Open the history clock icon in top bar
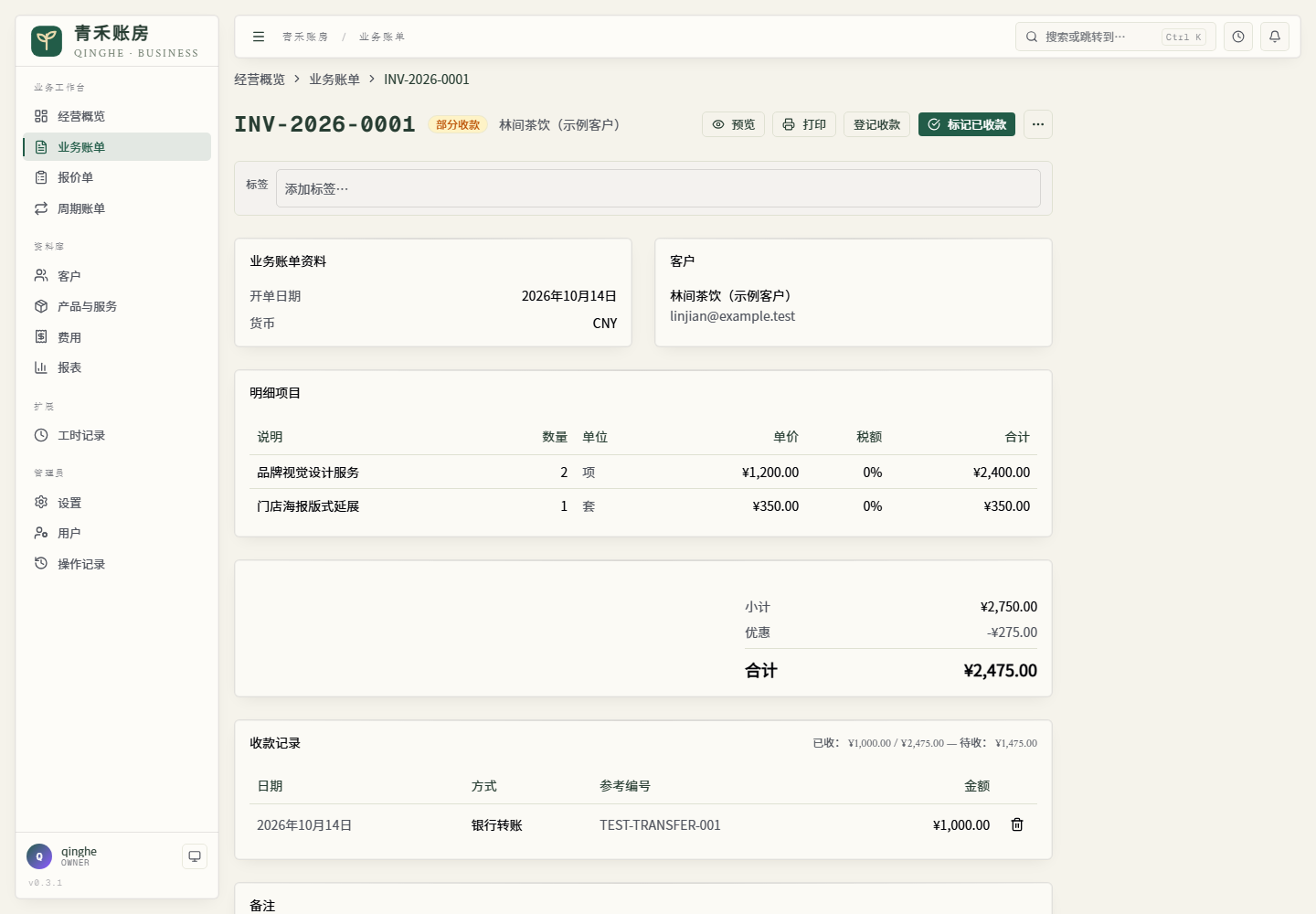1316x914 pixels. coord(1238,37)
